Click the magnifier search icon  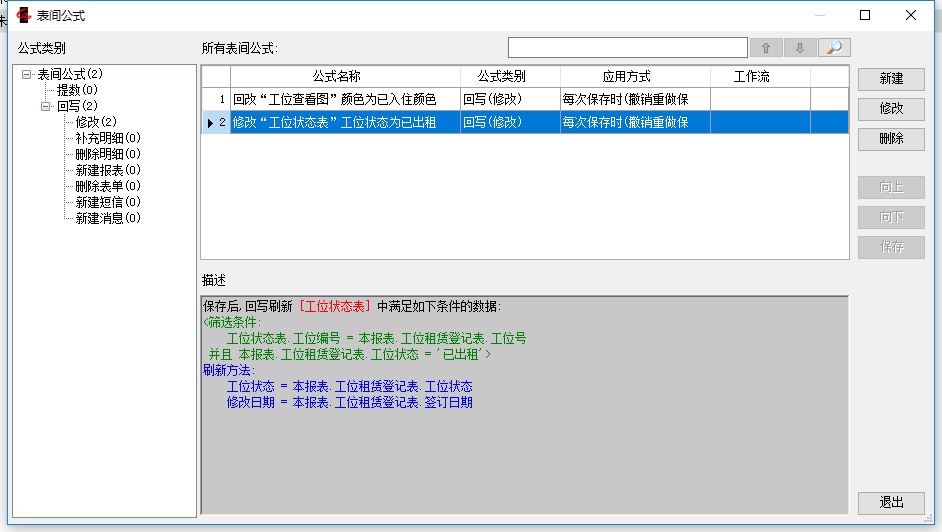[834, 48]
